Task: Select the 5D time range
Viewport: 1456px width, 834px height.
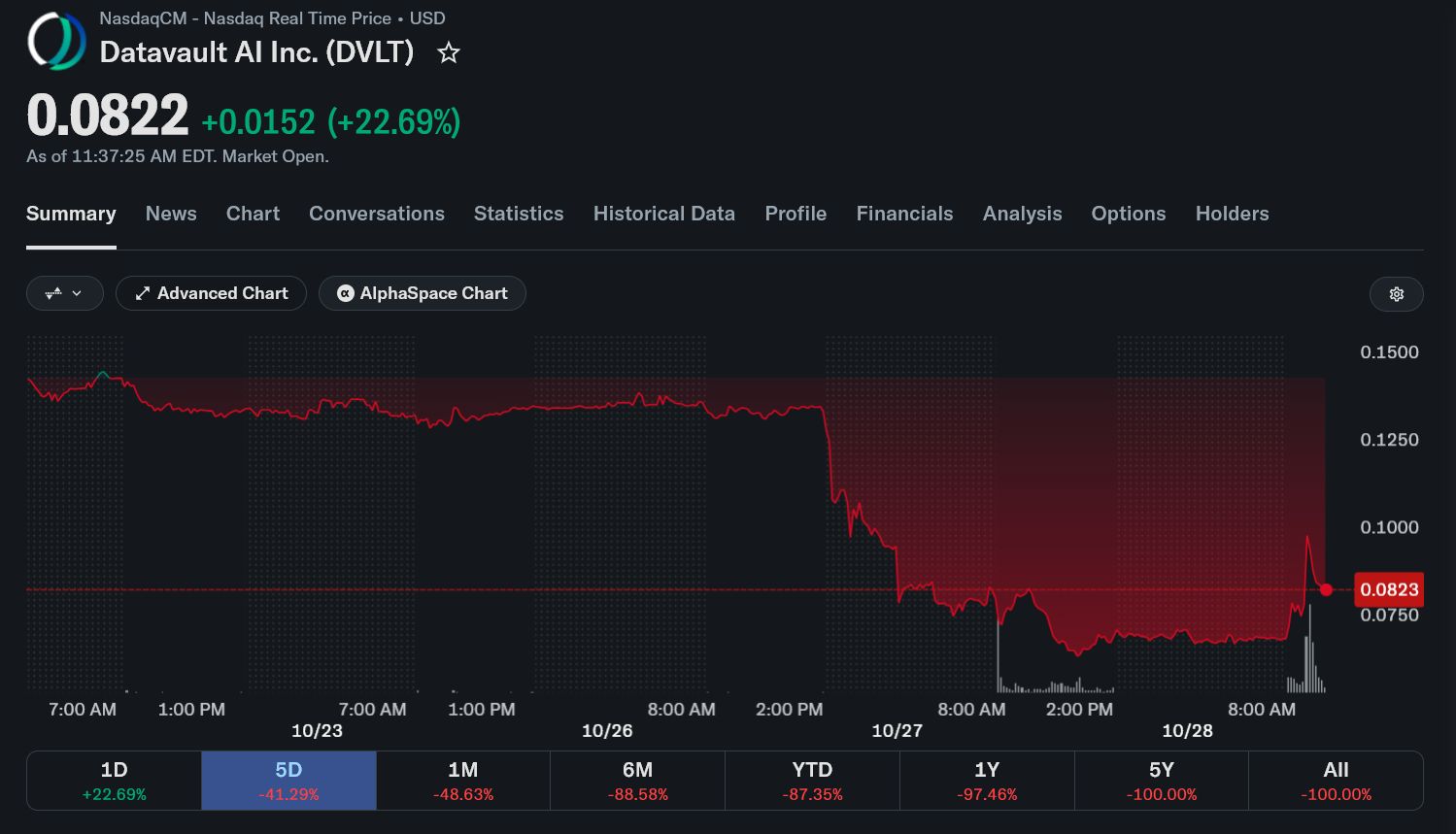Action: click(288, 781)
